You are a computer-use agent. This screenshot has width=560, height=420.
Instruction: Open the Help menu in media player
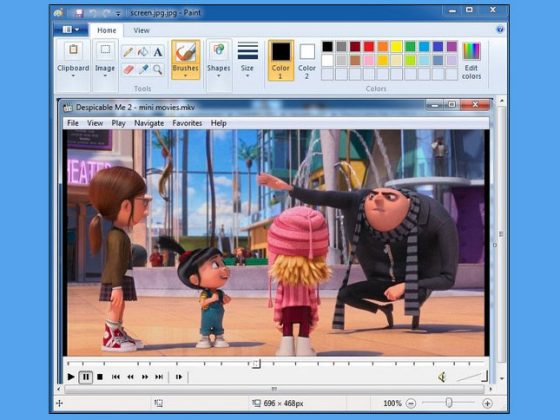tap(219, 123)
